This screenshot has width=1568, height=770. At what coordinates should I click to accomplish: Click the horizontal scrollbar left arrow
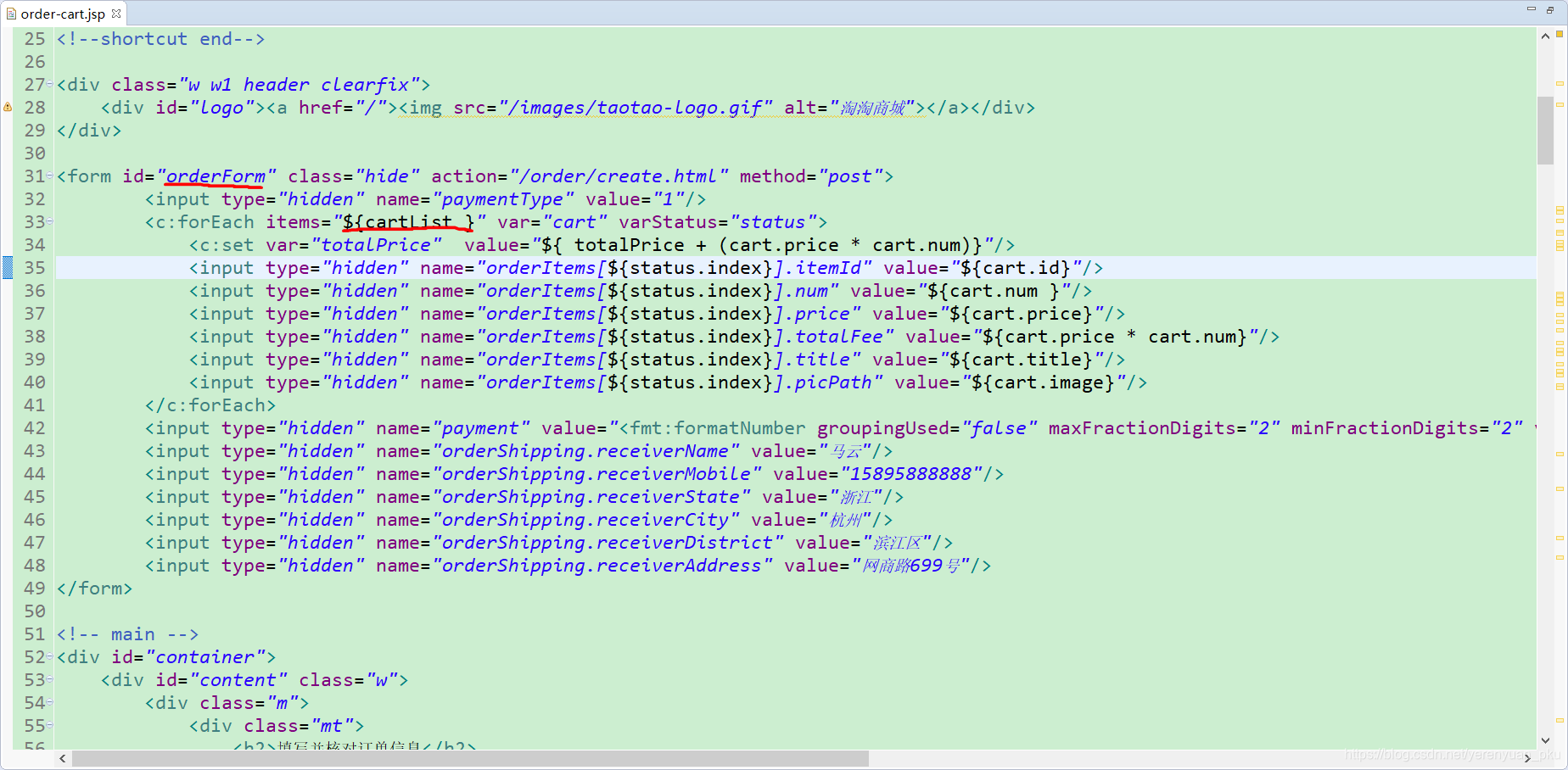point(63,758)
